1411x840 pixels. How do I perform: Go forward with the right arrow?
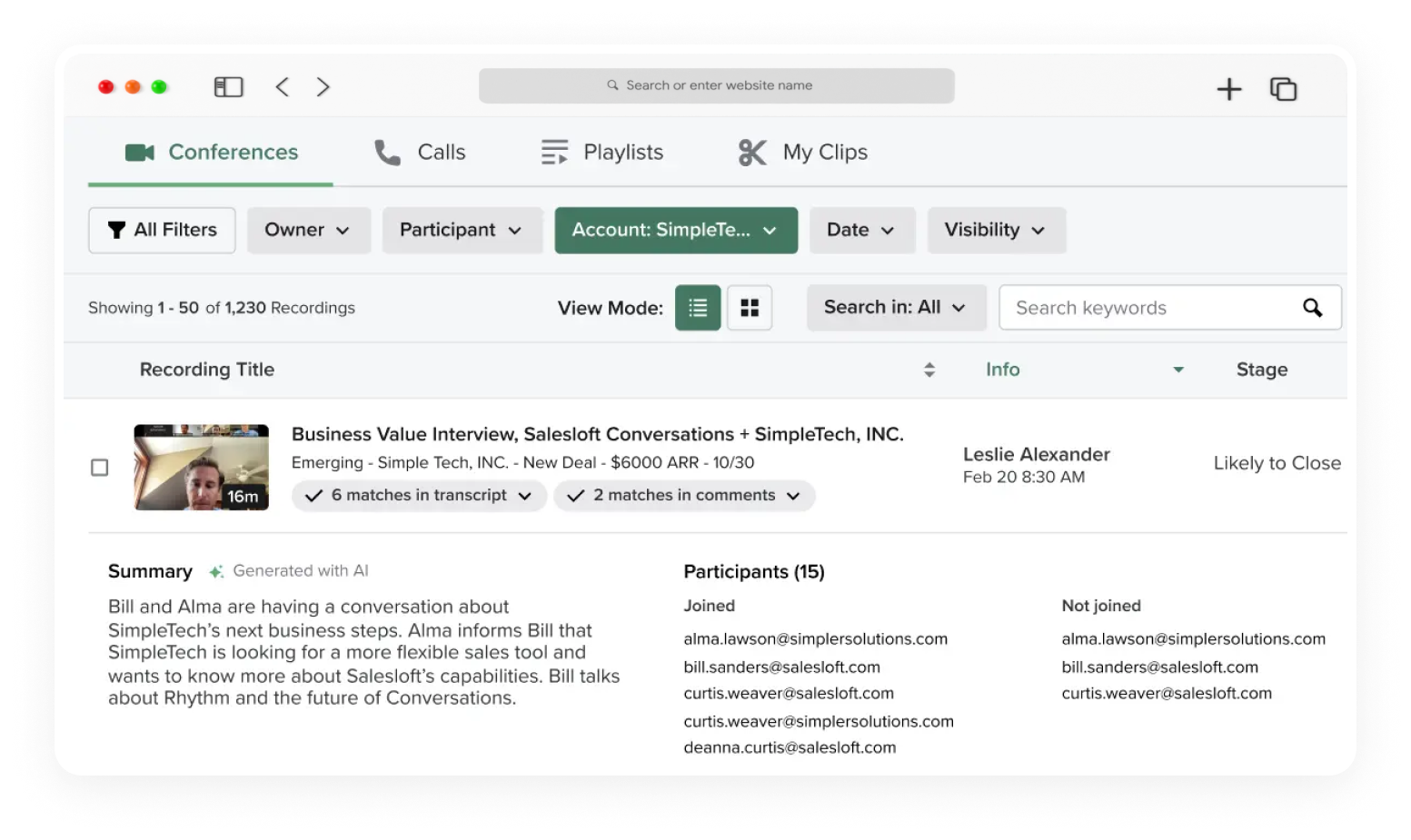[323, 87]
